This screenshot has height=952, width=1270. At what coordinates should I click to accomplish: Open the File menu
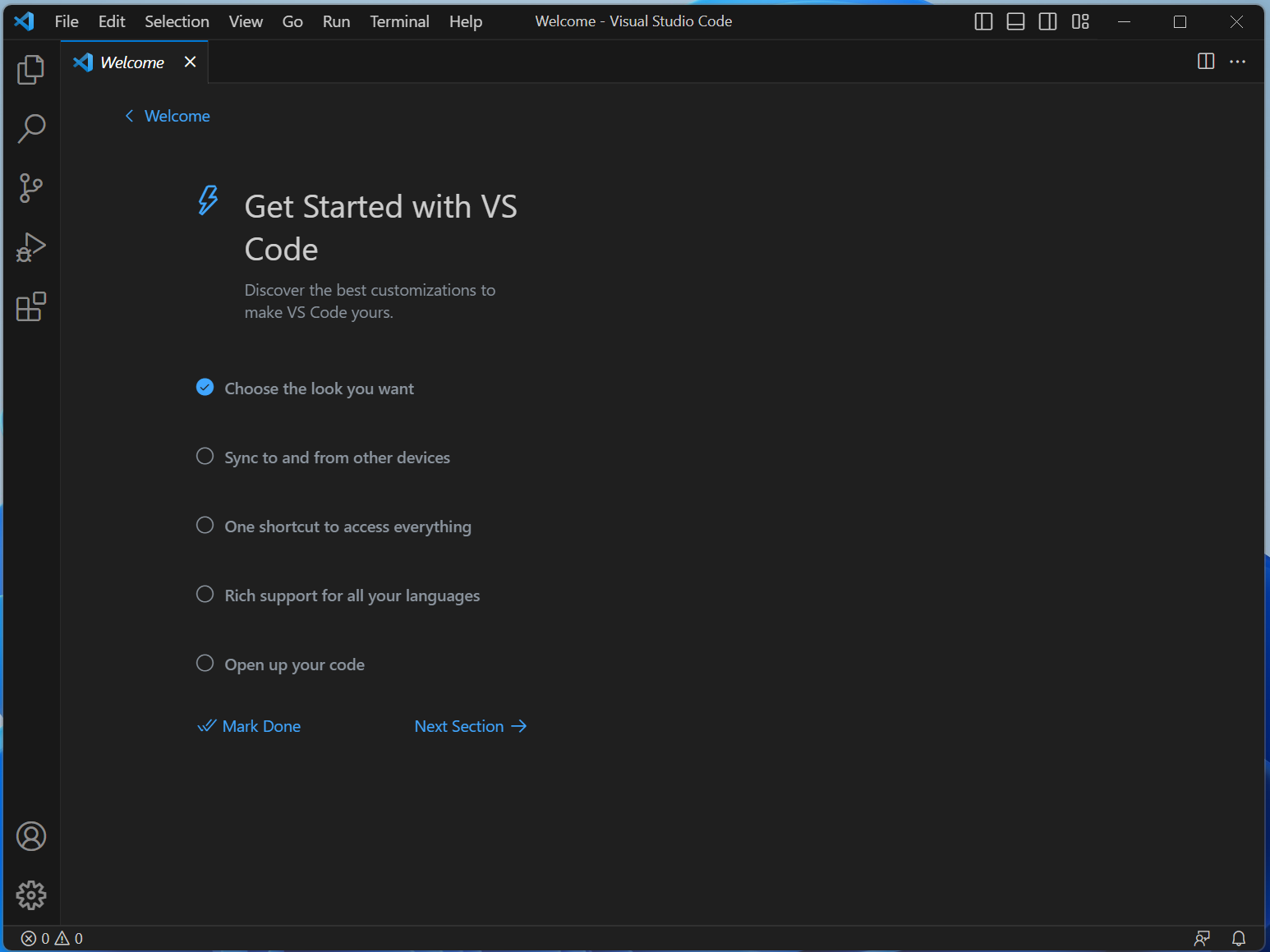67,21
